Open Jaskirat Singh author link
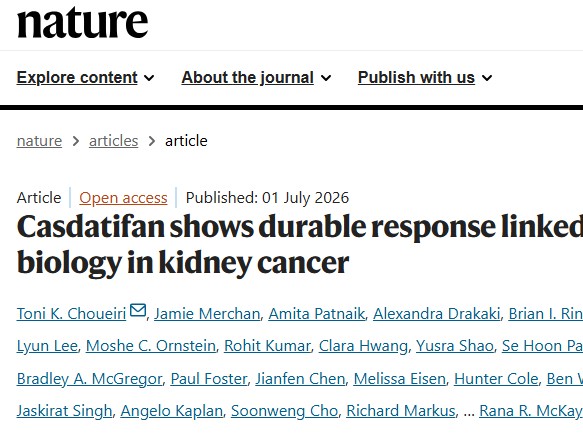The image size is (583, 437). coord(64,411)
